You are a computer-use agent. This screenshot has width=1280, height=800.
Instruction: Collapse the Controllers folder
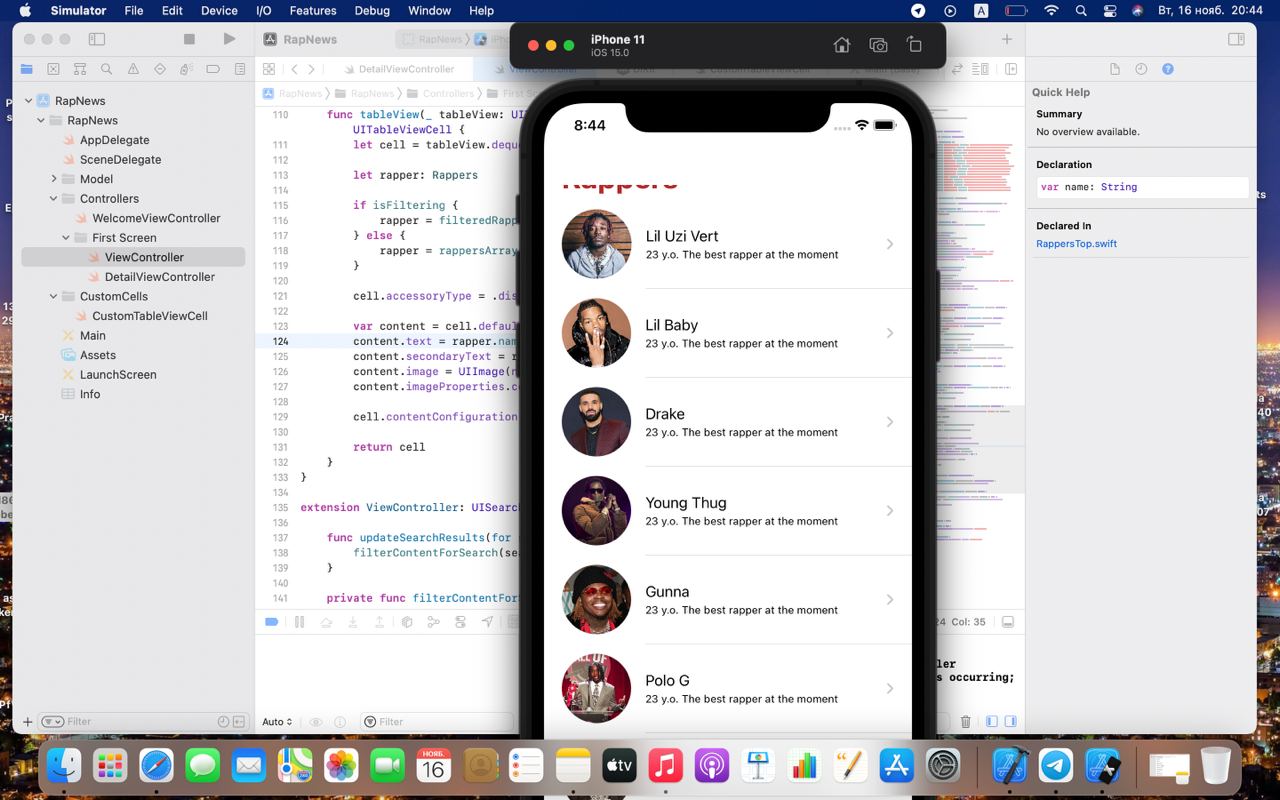(54, 199)
